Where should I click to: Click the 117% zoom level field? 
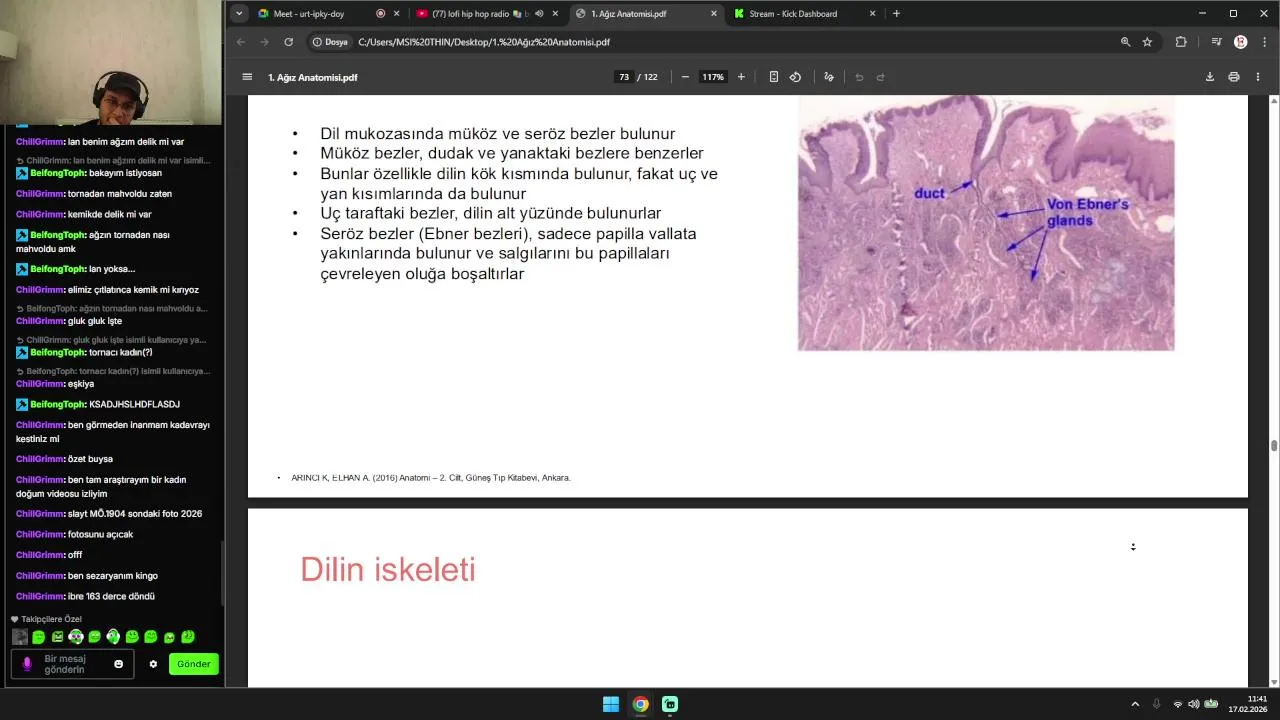click(713, 77)
